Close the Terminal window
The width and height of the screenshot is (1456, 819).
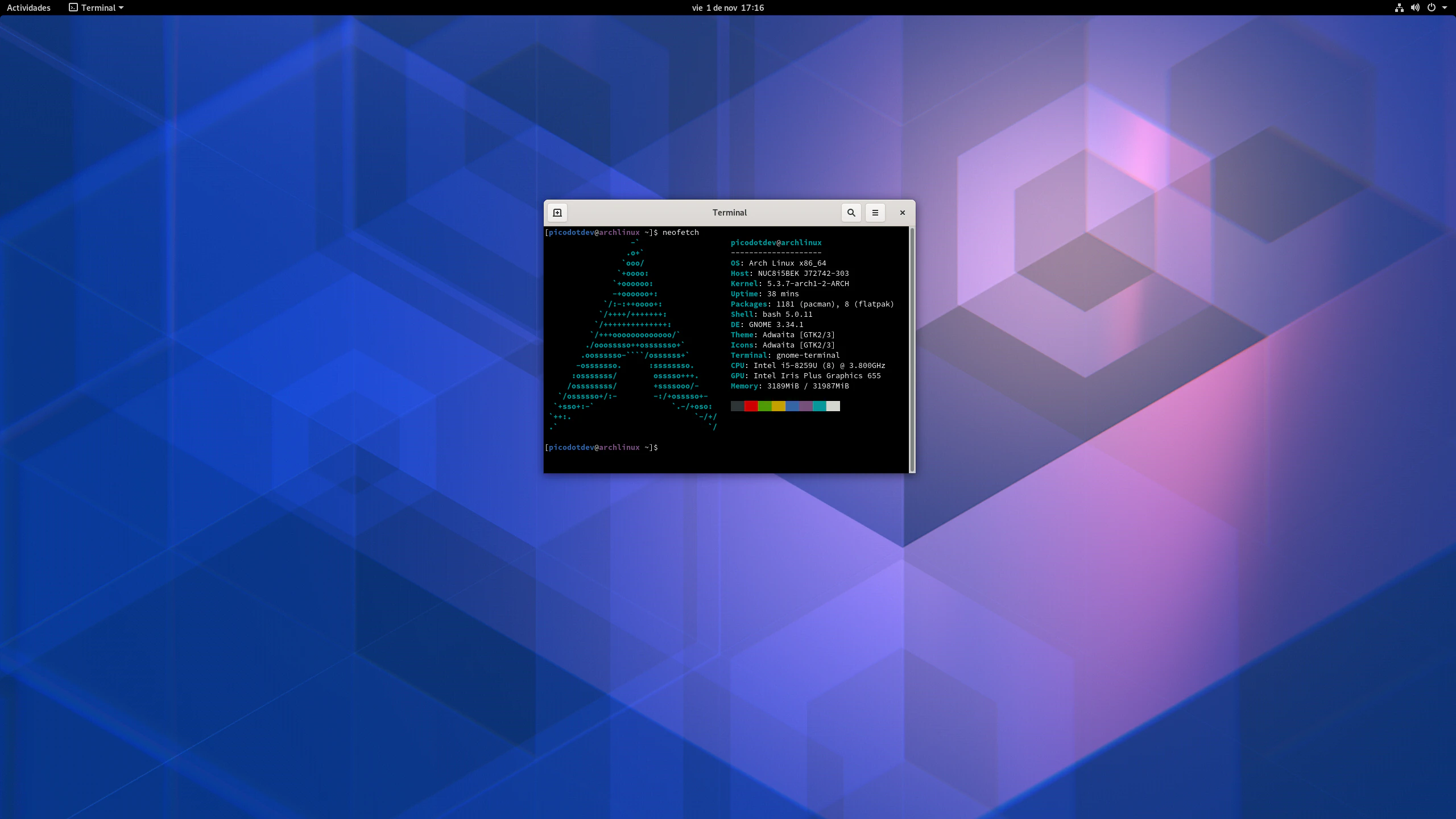point(902,213)
